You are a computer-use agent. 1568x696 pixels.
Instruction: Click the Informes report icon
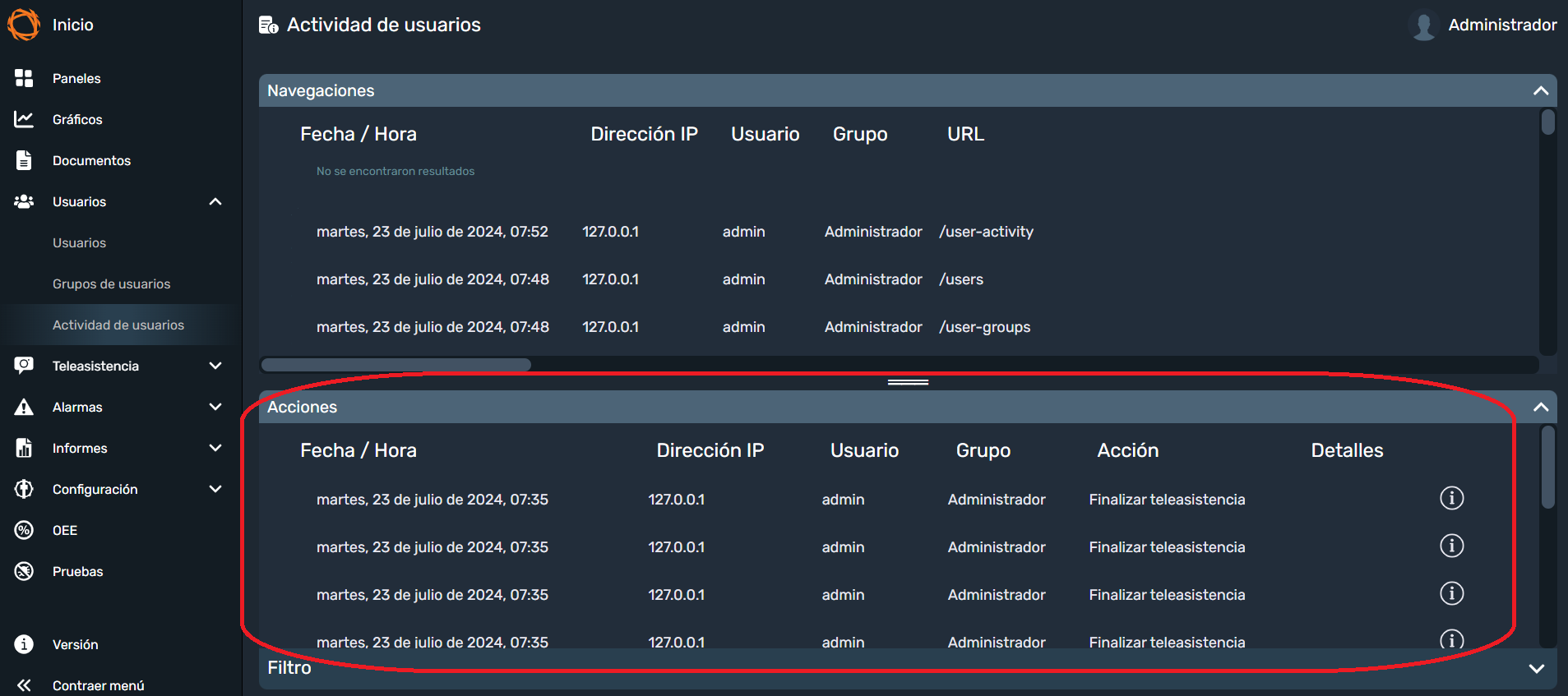24,448
